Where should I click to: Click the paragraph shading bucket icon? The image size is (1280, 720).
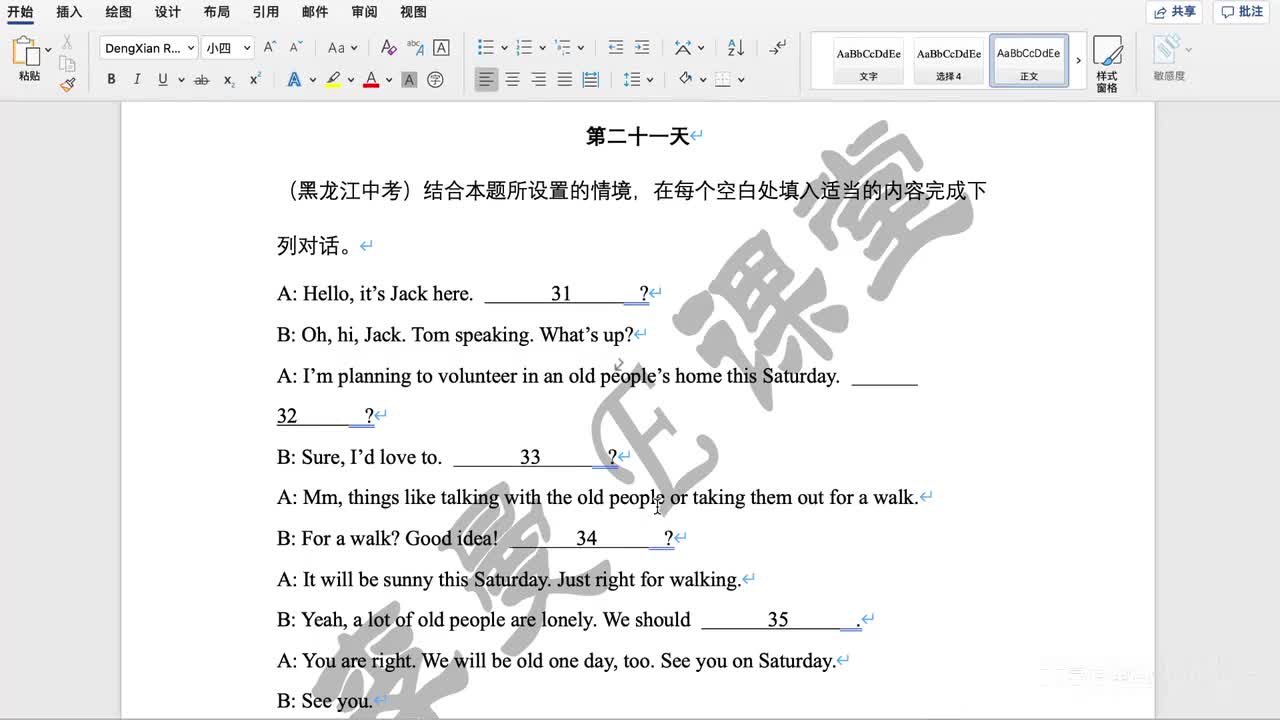tap(685, 79)
